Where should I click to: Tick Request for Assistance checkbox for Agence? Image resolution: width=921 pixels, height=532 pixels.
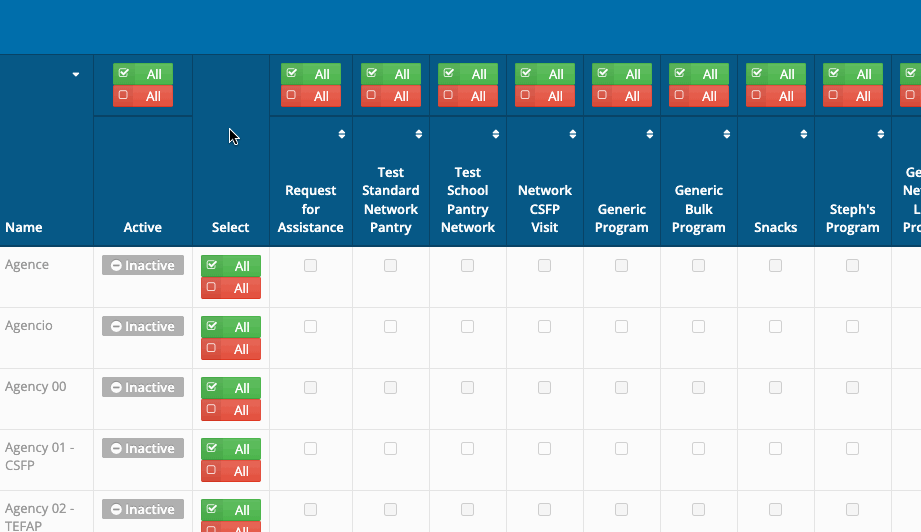(x=311, y=265)
